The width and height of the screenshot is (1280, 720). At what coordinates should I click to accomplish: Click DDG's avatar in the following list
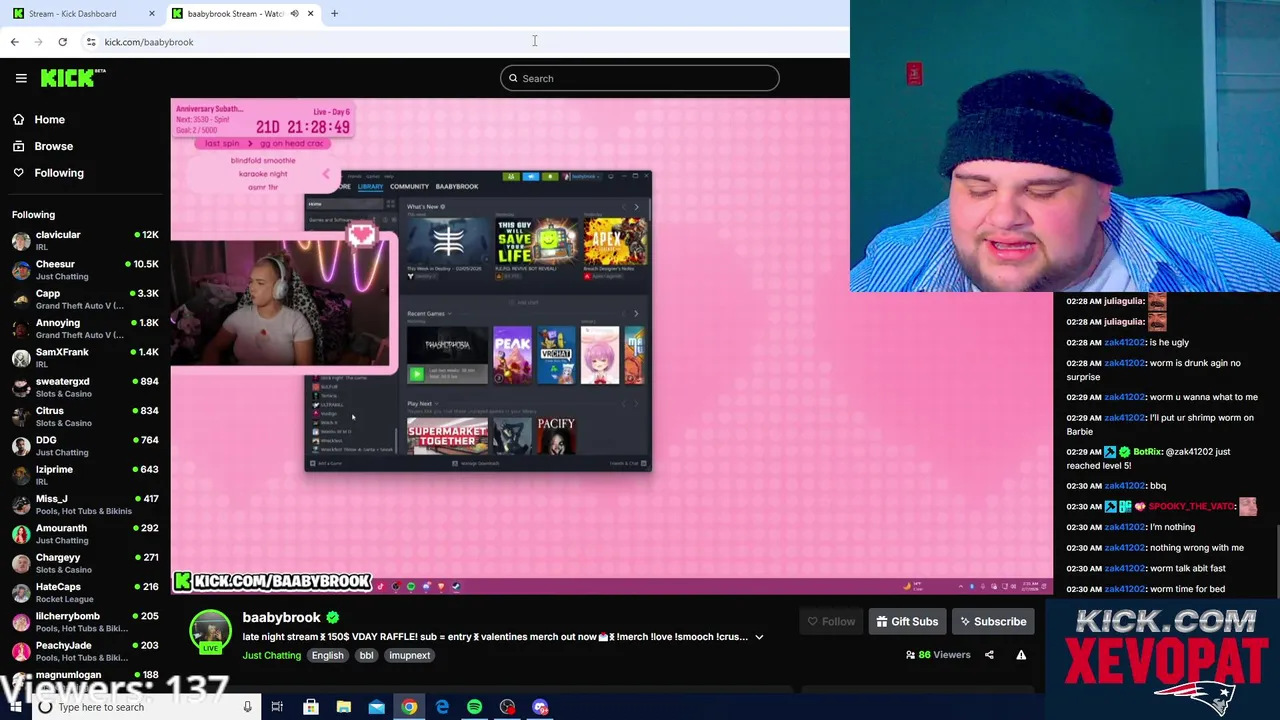pyautogui.click(x=21, y=446)
